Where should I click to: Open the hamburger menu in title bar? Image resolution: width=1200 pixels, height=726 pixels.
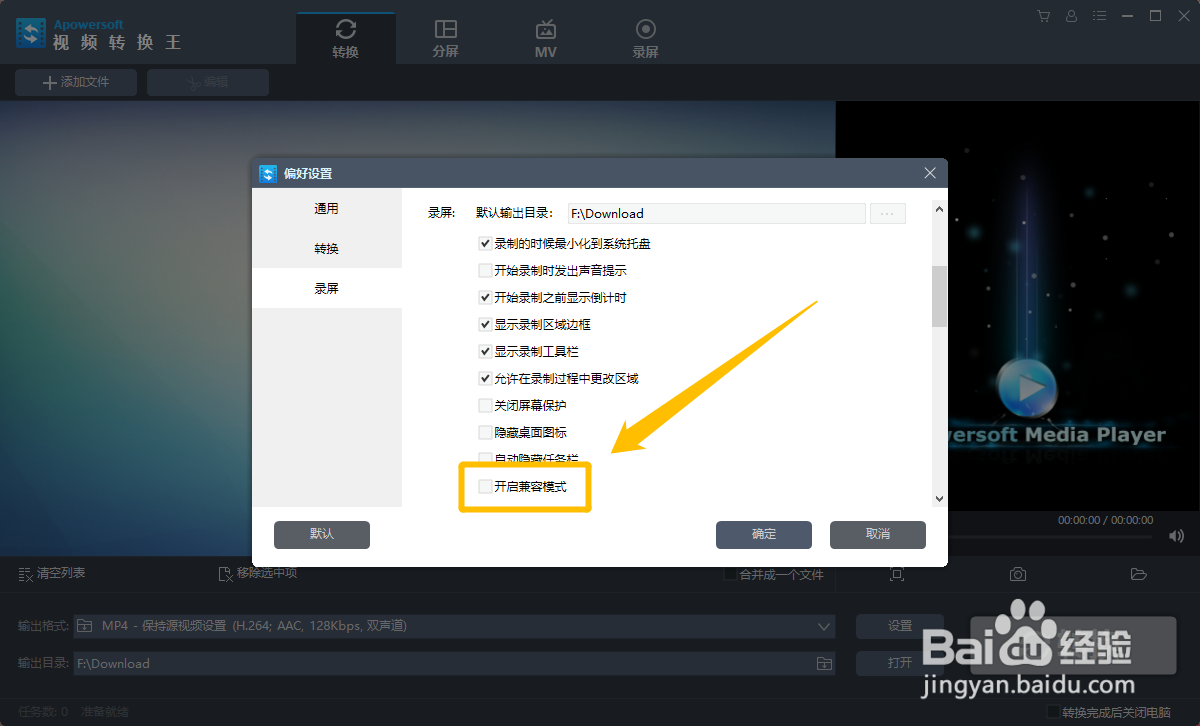[x=1100, y=16]
